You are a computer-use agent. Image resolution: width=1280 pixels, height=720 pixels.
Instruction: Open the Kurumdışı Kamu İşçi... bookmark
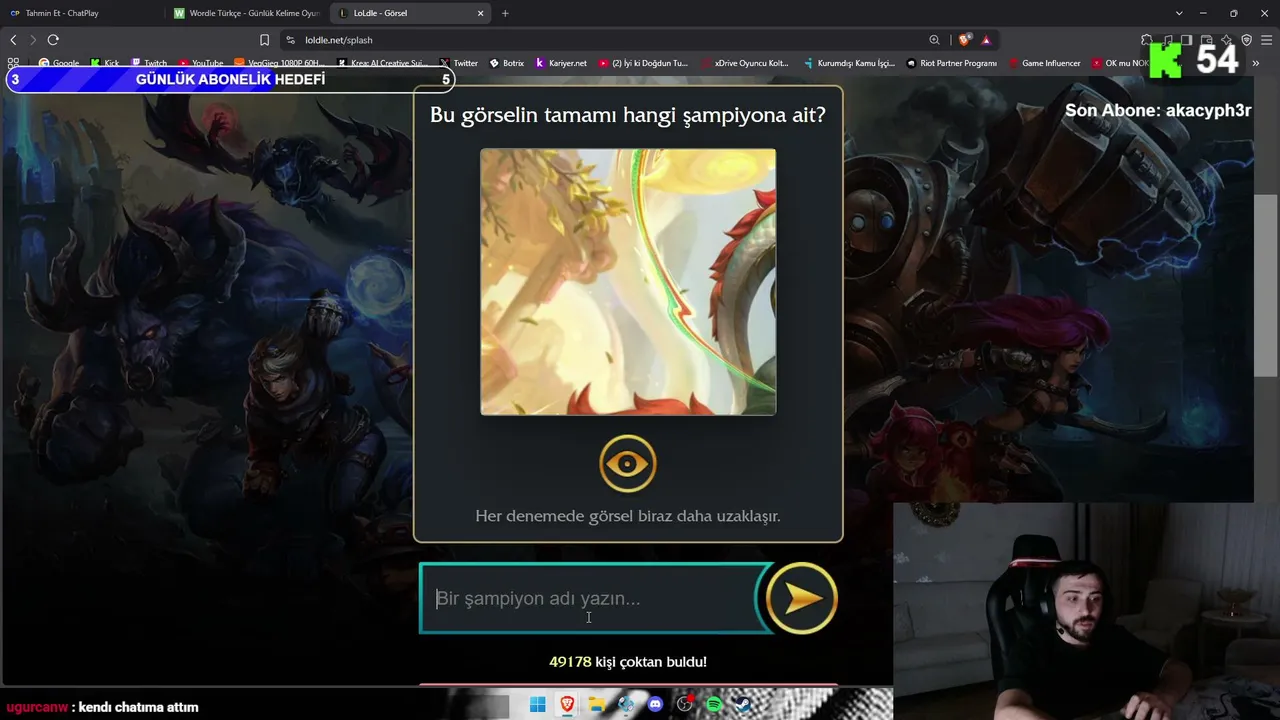(x=849, y=63)
